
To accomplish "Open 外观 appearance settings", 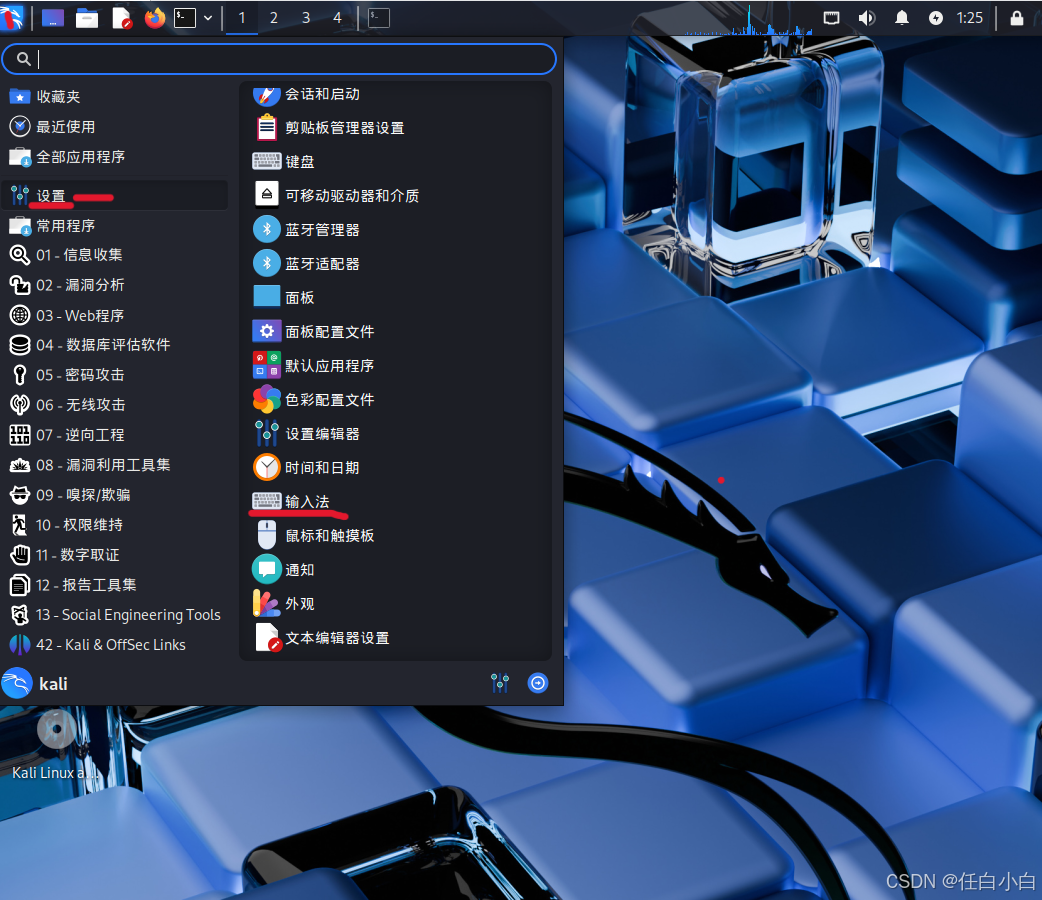I will tap(395, 604).
